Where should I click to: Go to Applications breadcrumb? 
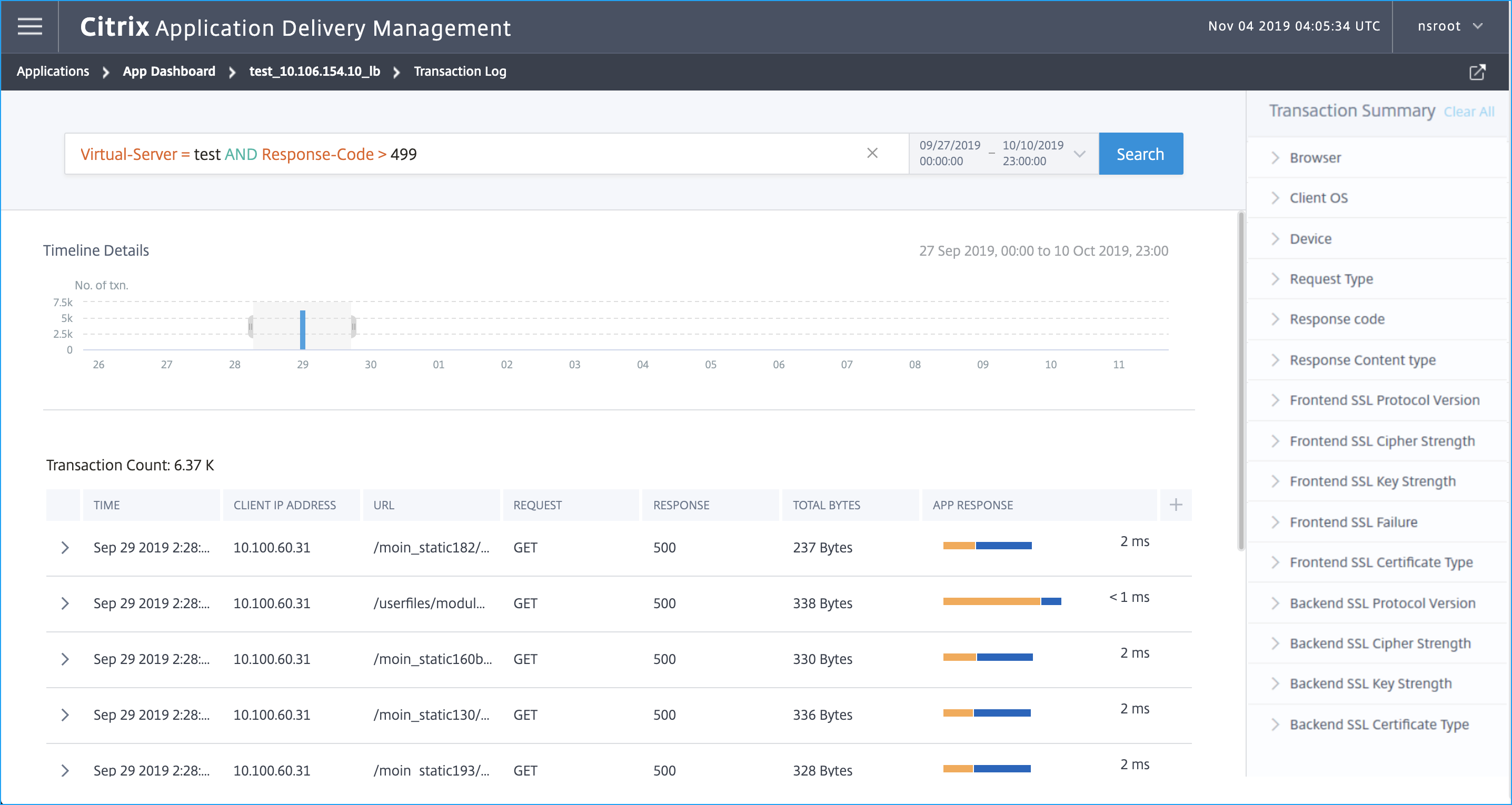pyautogui.click(x=53, y=72)
